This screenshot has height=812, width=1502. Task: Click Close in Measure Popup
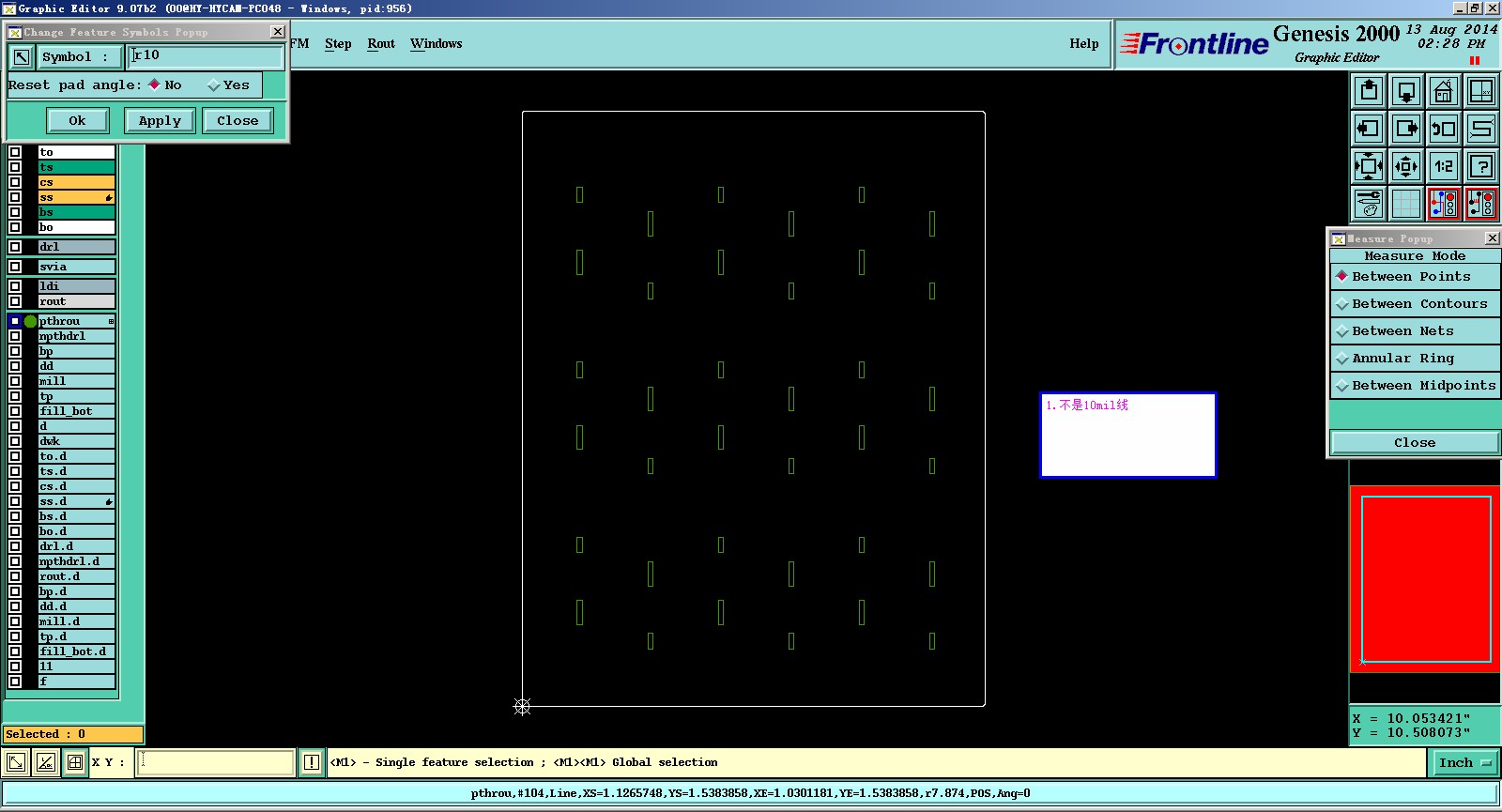click(1415, 443)
